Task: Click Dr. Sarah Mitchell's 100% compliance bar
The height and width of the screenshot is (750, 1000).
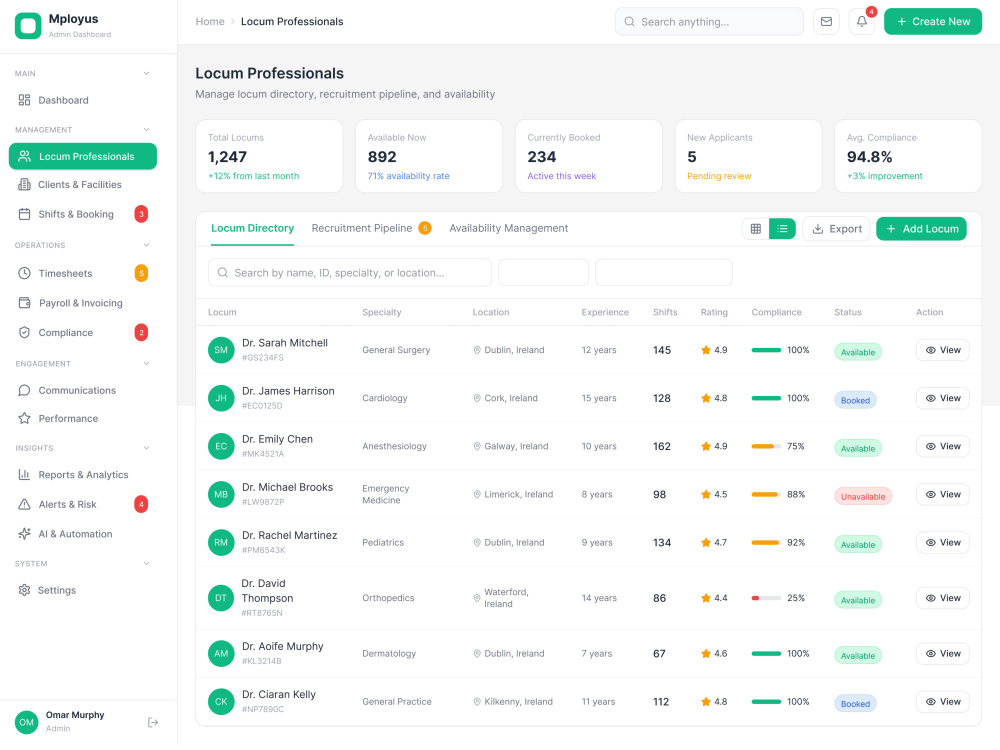Action: 766,350
